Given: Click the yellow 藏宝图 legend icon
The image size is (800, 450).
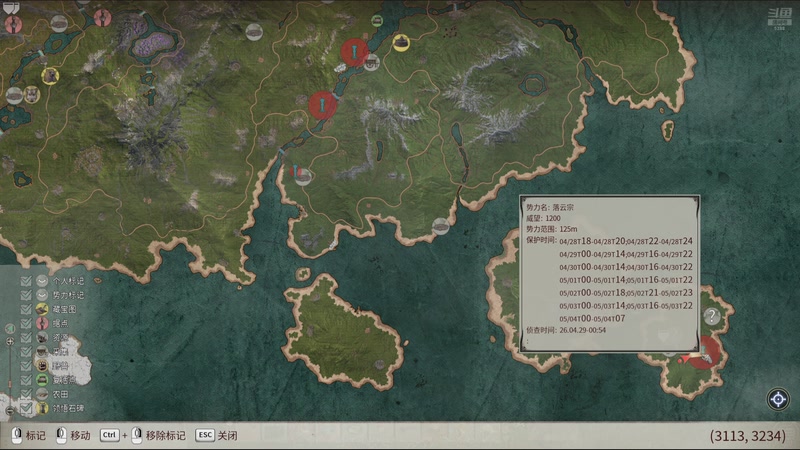Looking at the screenshot, I should click(42, 309).
